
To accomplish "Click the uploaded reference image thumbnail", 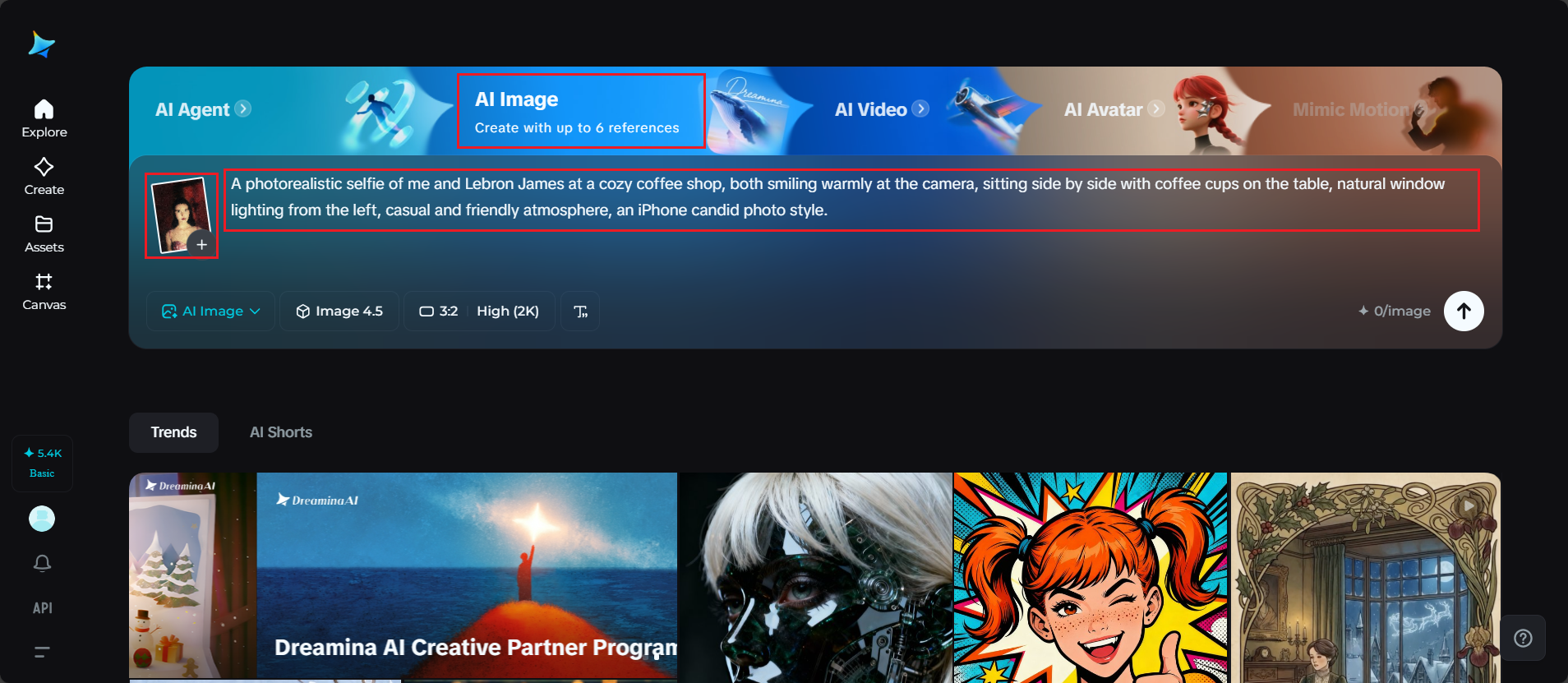I will 179,214.
